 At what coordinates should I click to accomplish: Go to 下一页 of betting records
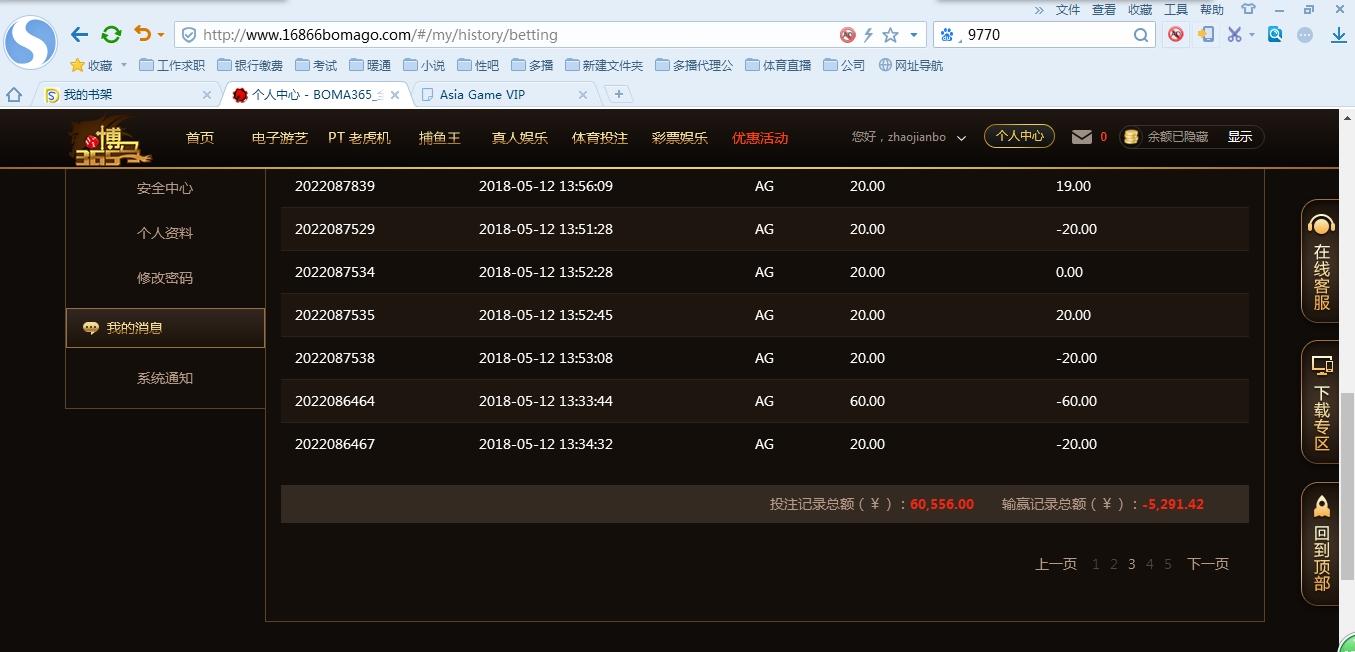[x=1208, y=564]
